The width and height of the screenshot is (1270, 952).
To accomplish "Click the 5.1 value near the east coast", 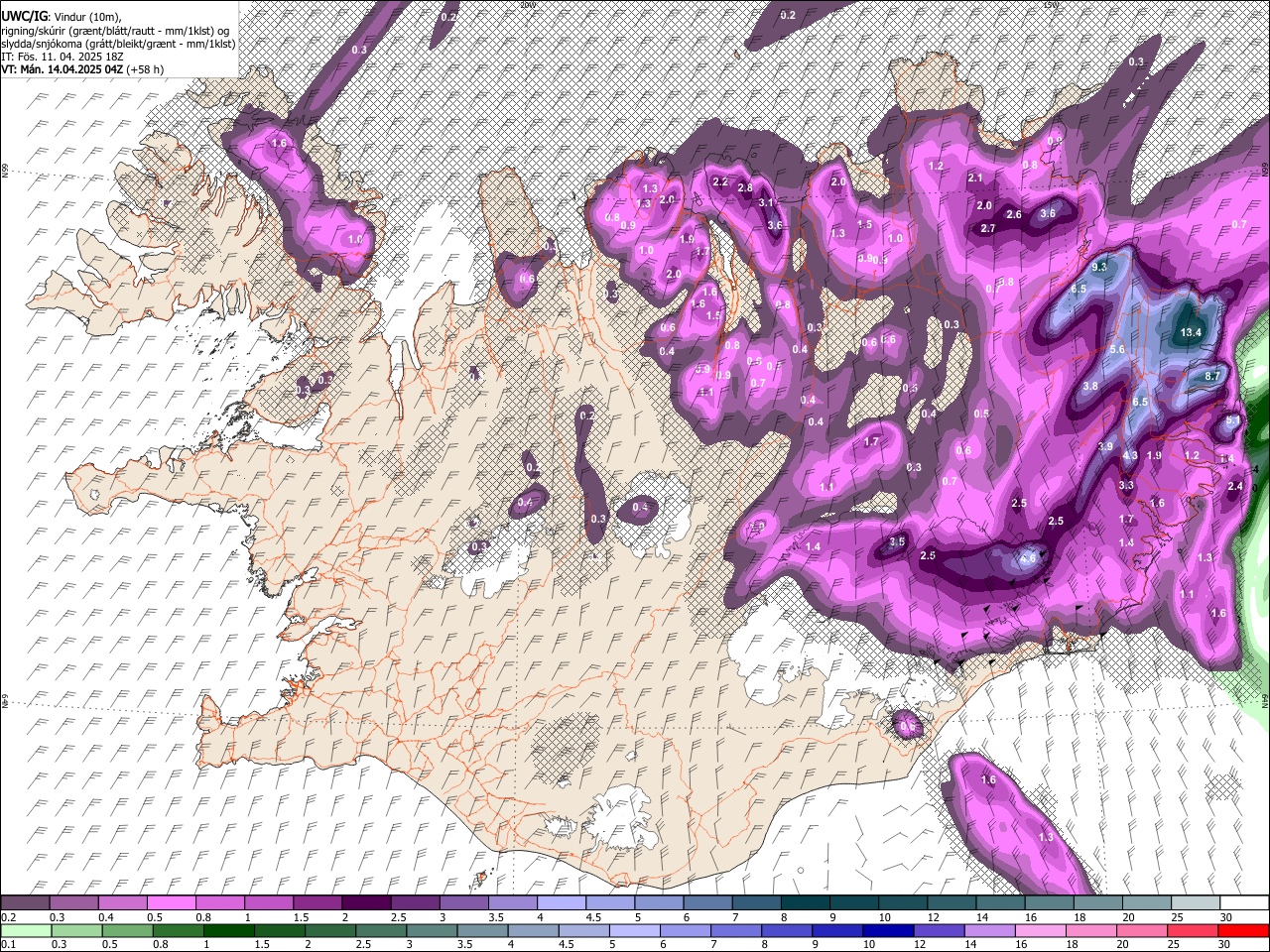I will point(1232,420).
